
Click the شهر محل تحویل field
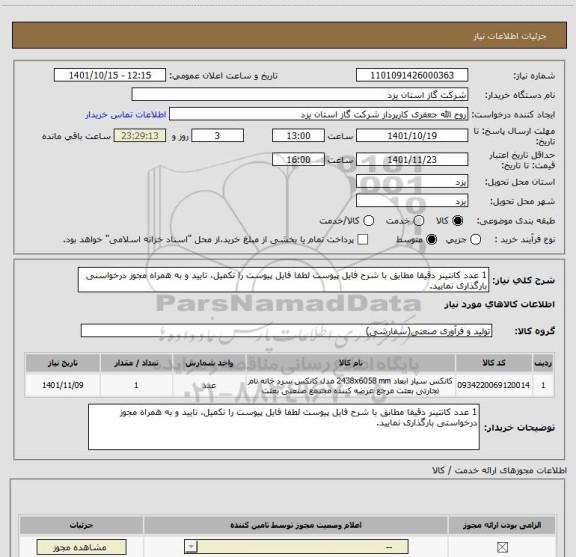[x=412, y=201]
